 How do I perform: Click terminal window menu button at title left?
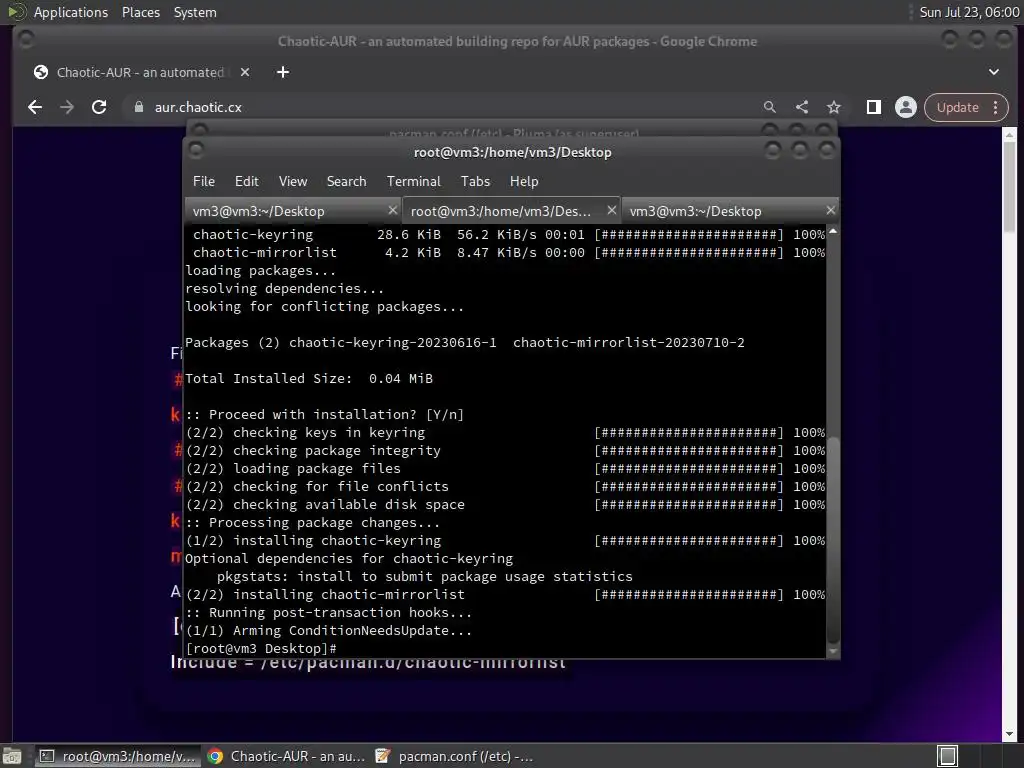coord(195,151)
